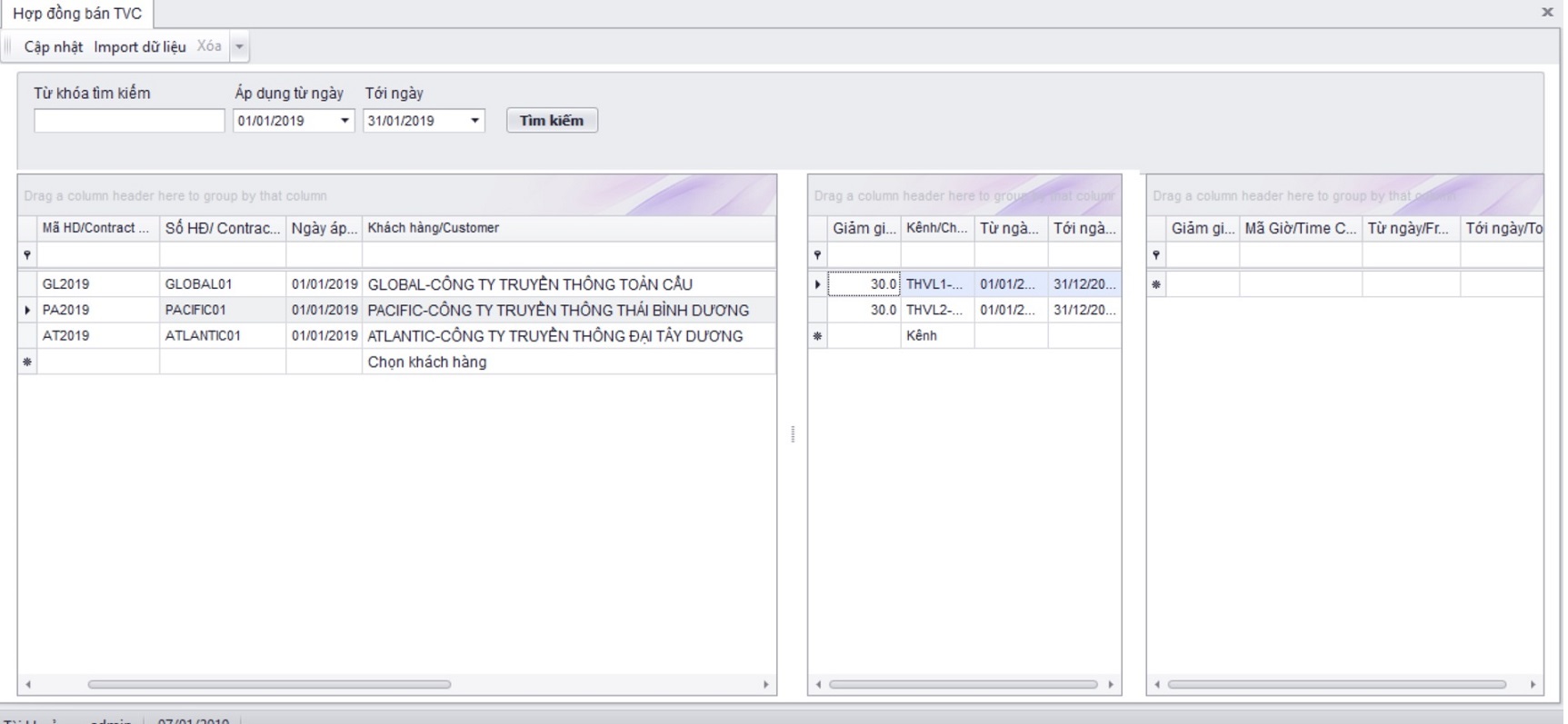Click the 30.0 discount cell for THVL1

(864, 284)
